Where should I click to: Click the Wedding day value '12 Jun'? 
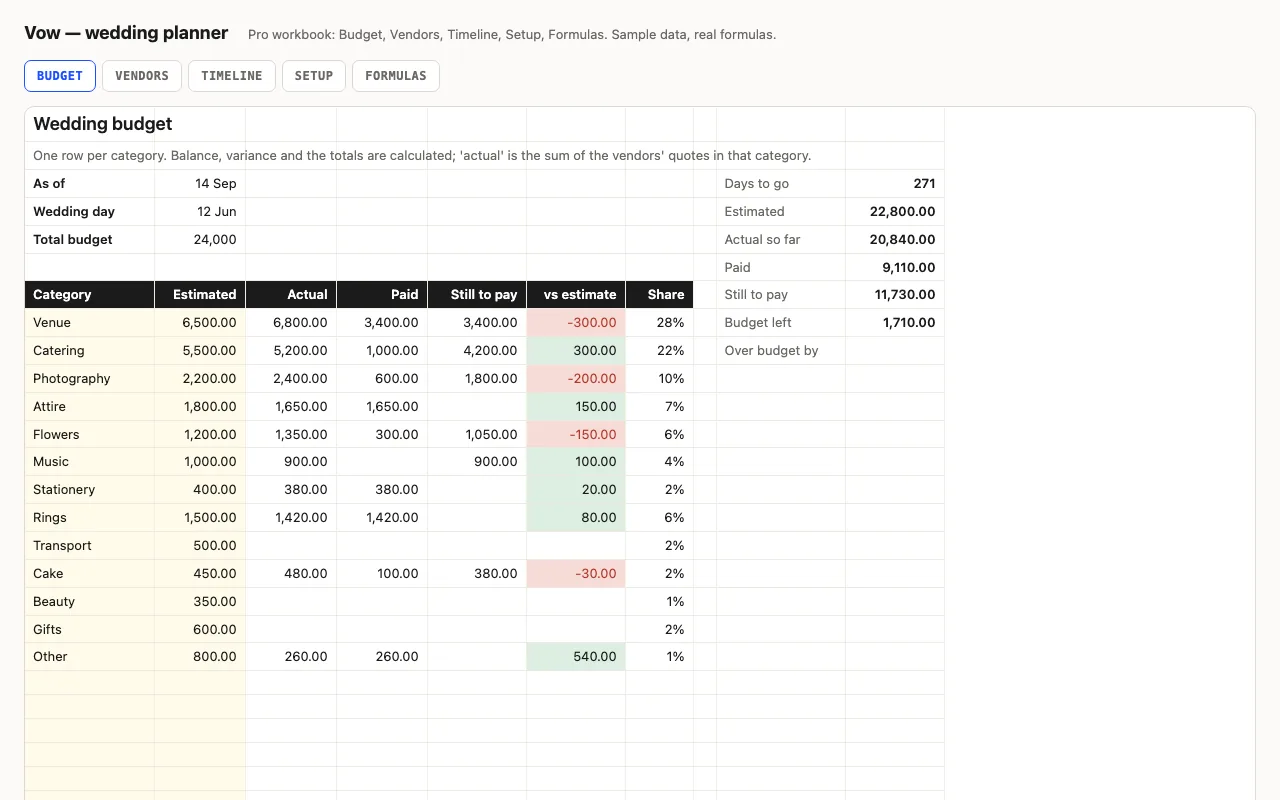[200, 212]
